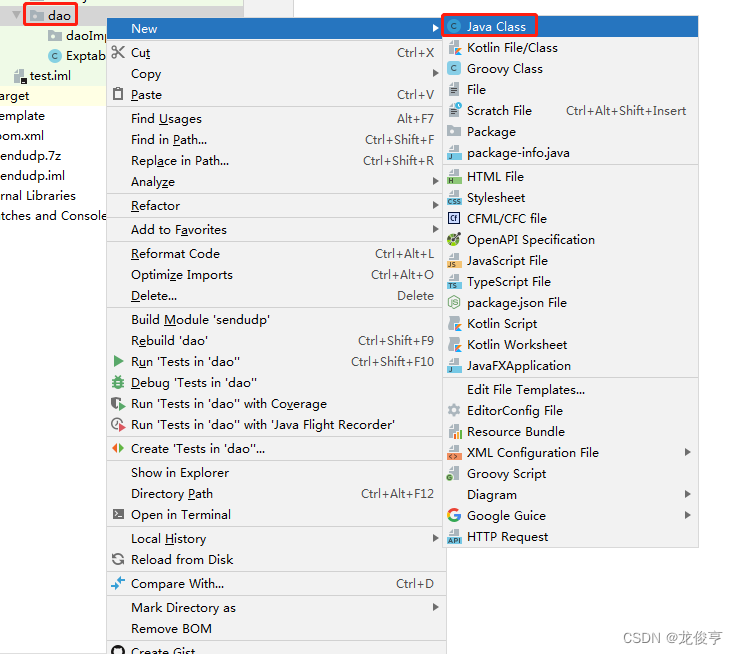This screenshot has width=738, height=654.
Task: Click the Stylesheet CSS icon
Action: (x=454, y=198)
